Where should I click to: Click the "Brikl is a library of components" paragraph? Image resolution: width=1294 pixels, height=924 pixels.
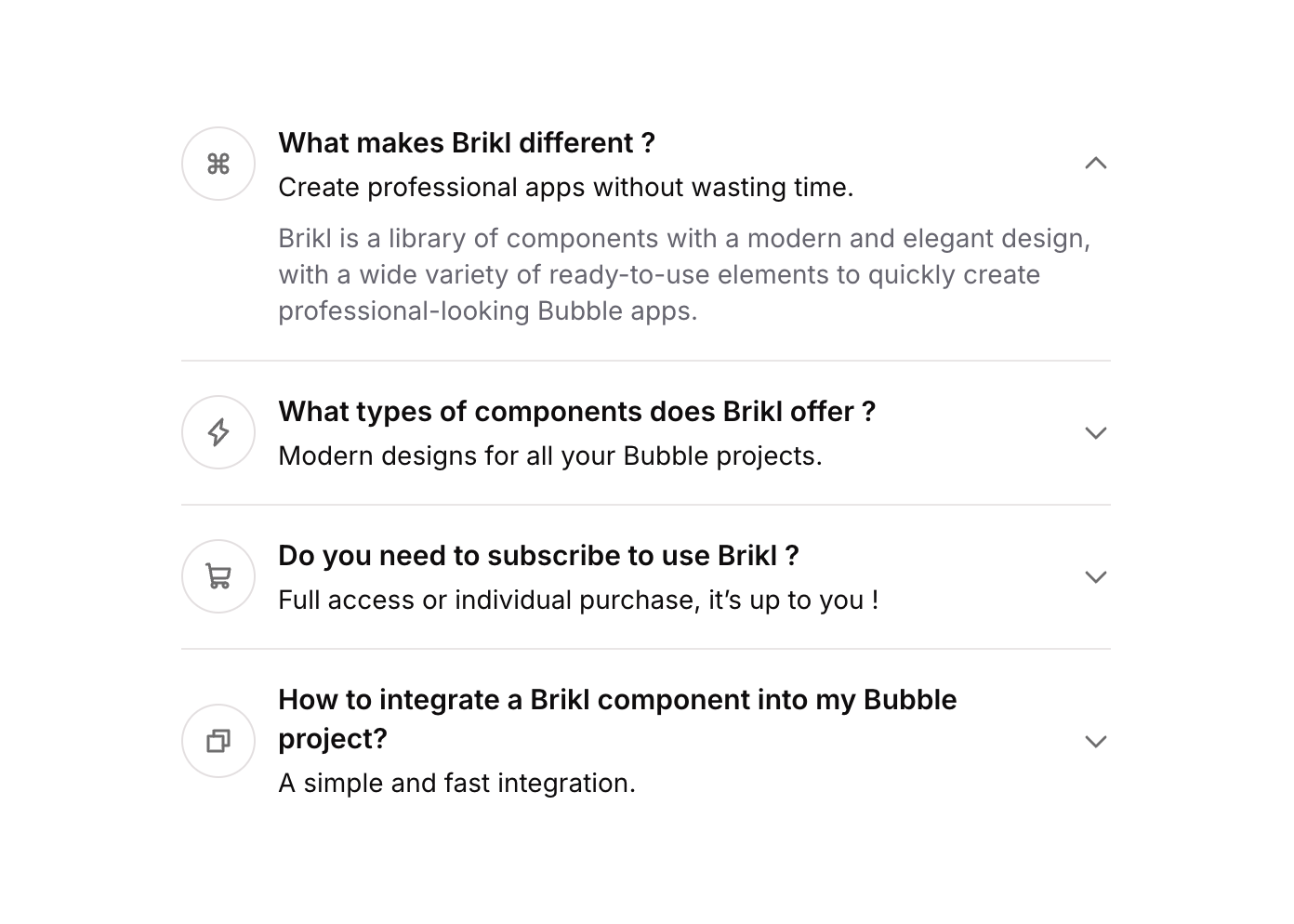pyautogui.click(x=683, y=275)
